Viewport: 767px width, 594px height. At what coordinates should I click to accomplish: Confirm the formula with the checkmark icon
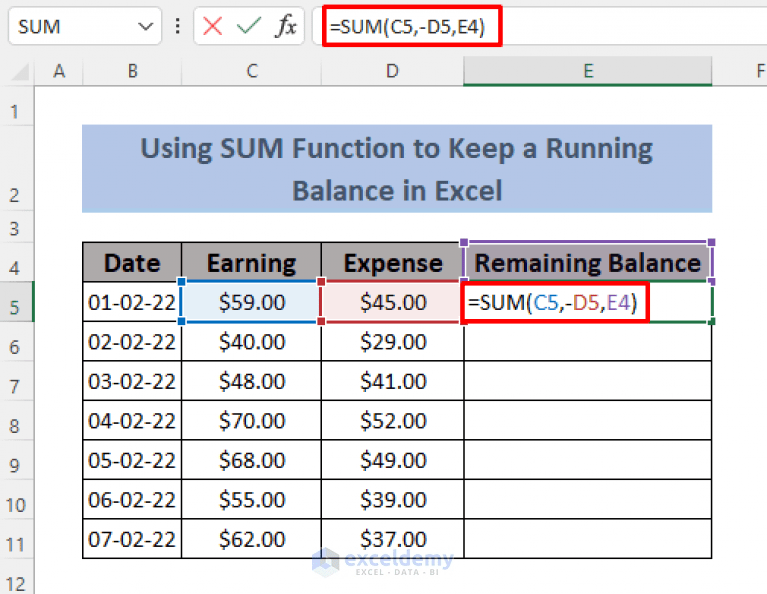(x=248, y=26)
